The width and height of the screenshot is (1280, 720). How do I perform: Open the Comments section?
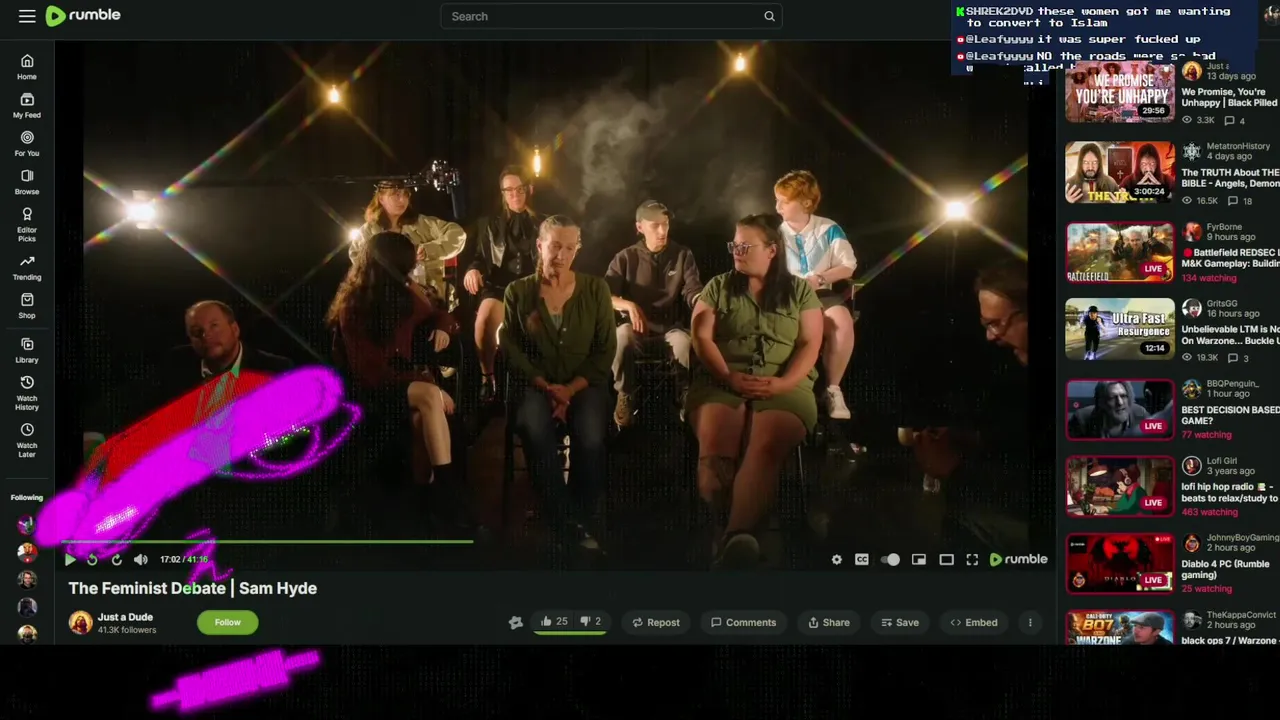743,622
